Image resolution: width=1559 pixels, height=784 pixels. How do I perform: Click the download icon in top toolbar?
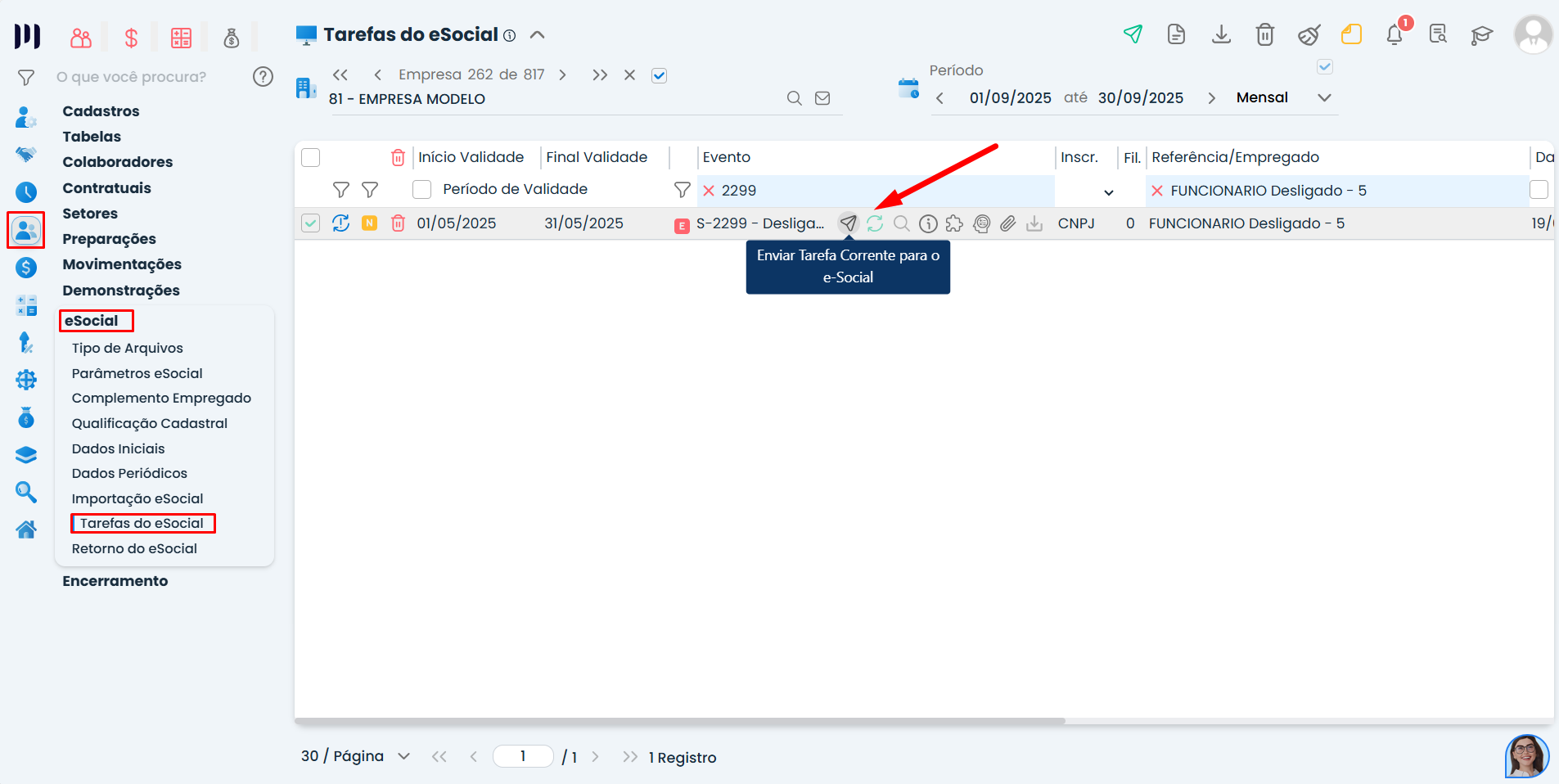coord(1221,34)
